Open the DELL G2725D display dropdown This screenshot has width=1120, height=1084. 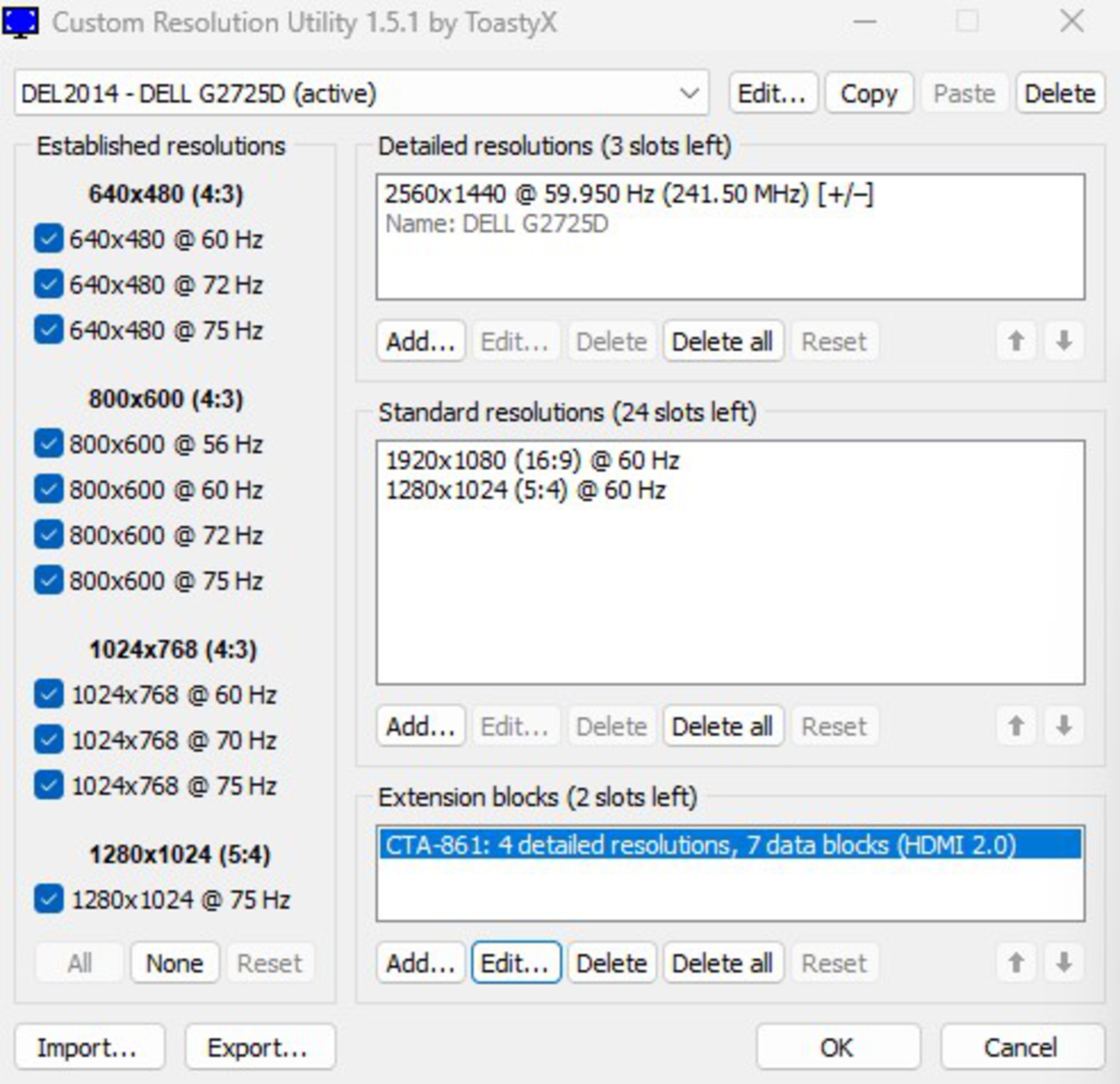(x=361, y=93)
